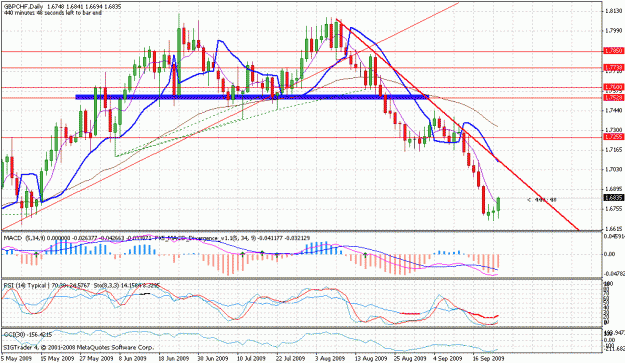Viewport: 625px width, 363px height.
Task: Click the 1.7440 price scale value
Action: (x=613, y=110)
